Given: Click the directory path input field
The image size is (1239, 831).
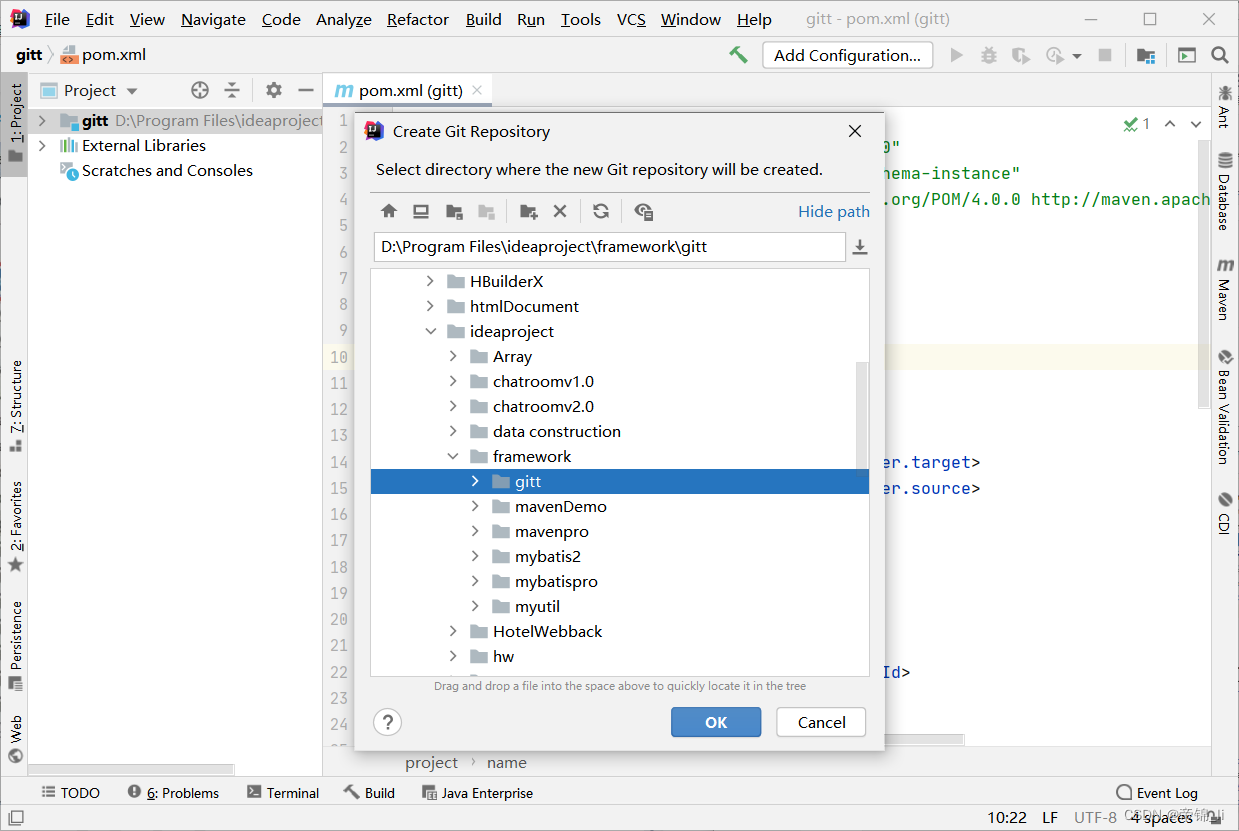Looking at the screenshot, I should [x=610, y=247].
